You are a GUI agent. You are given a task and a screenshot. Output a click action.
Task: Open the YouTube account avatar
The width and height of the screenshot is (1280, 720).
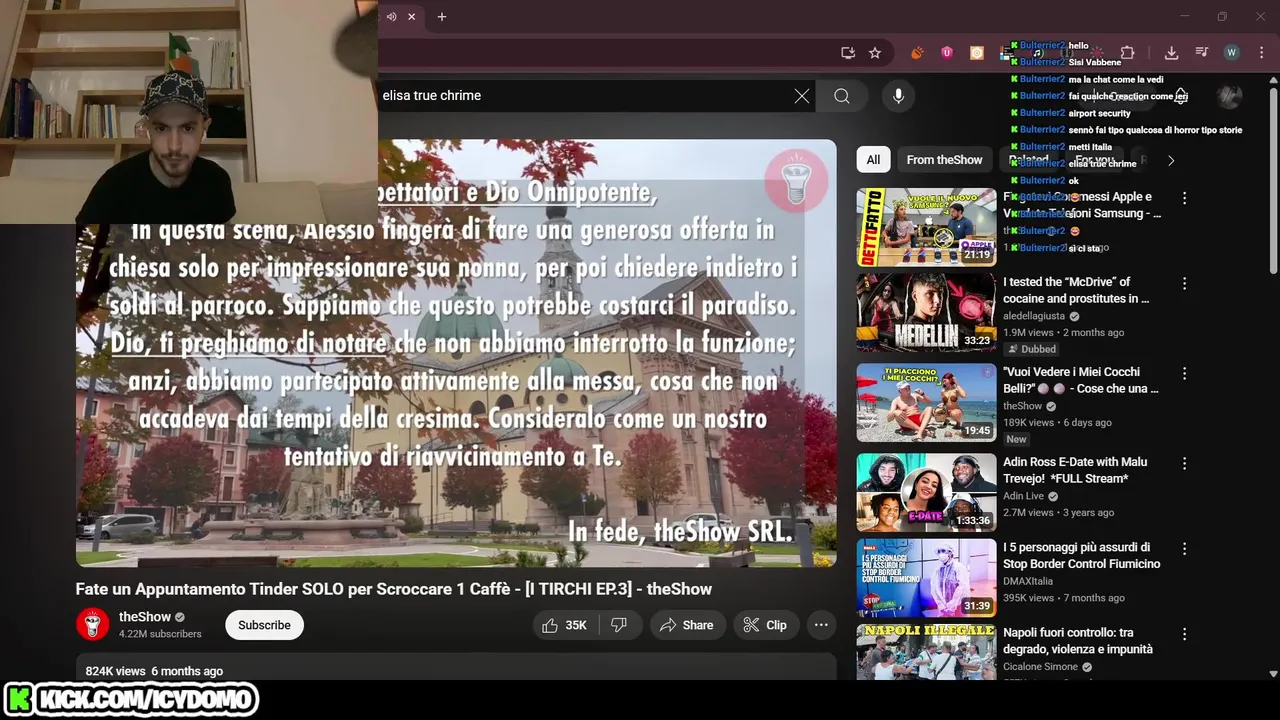[1229, 96]
